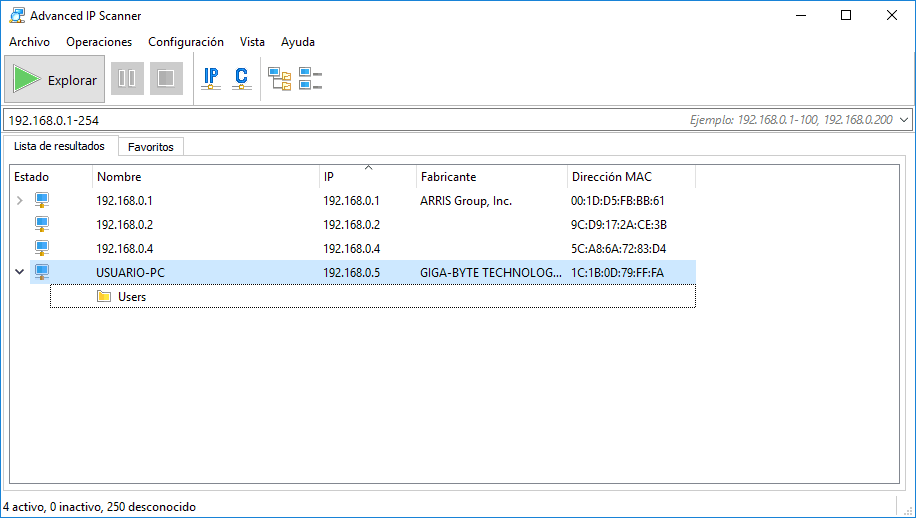The height and width of the screenshot is (518, 916).
Task: Click the computer icon for USUARIO-PC
Action: tap(41, 272)
